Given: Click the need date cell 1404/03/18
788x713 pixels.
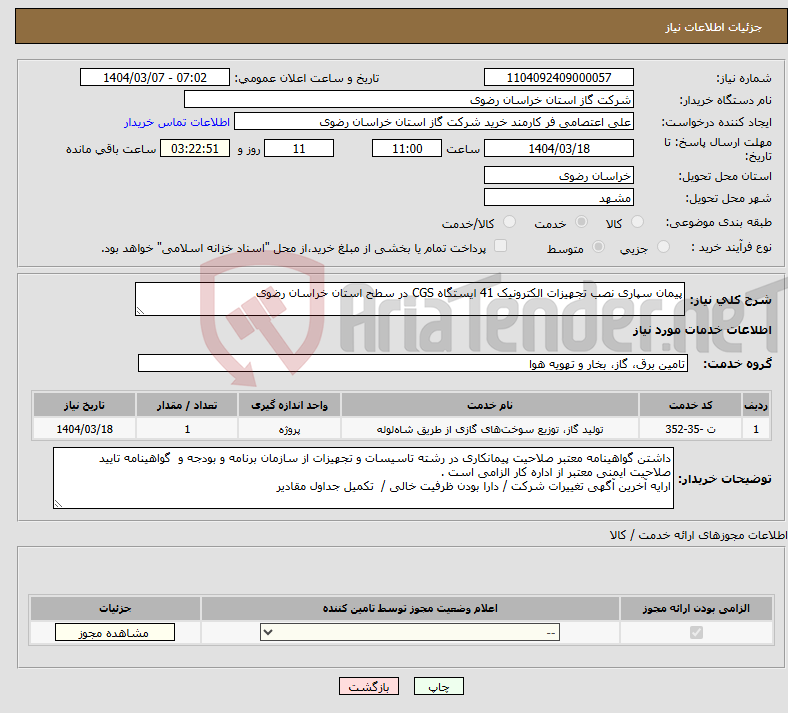Looking at the screenshot, I should tap(84, 429).
